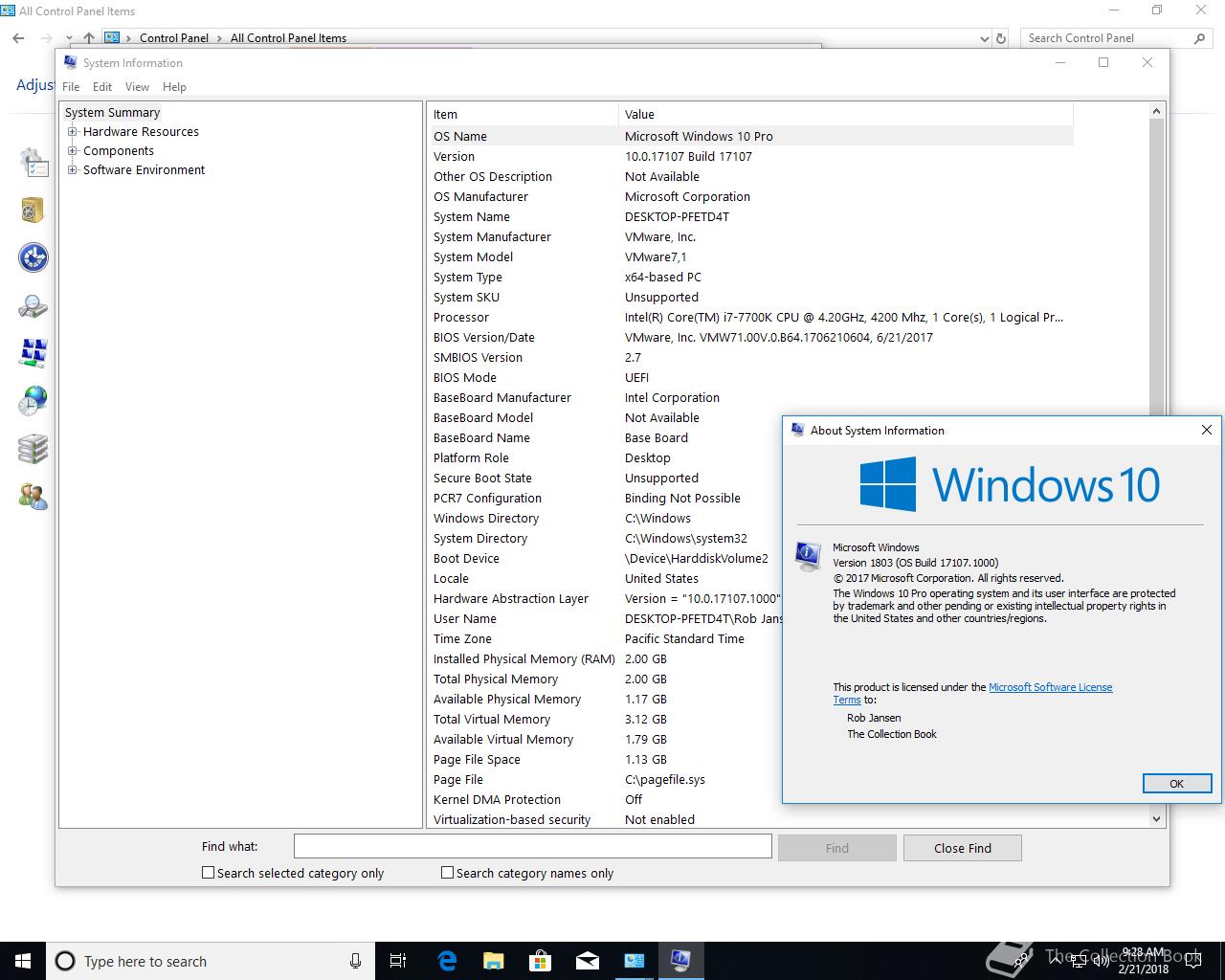1225x980 pixels.
Task: Open the Mail app from the taskbar
Action: tap(587, 961)
